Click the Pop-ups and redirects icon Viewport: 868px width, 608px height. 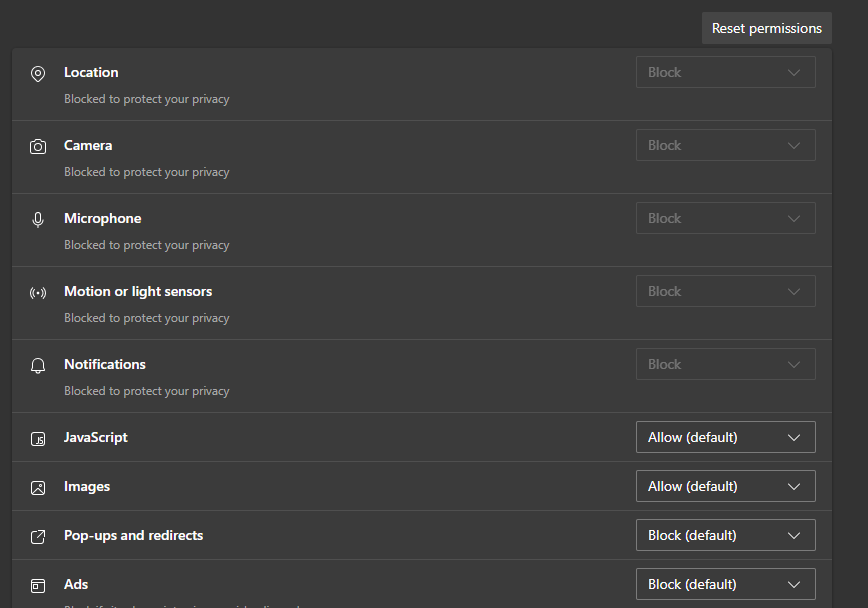[x=38, y=536]
